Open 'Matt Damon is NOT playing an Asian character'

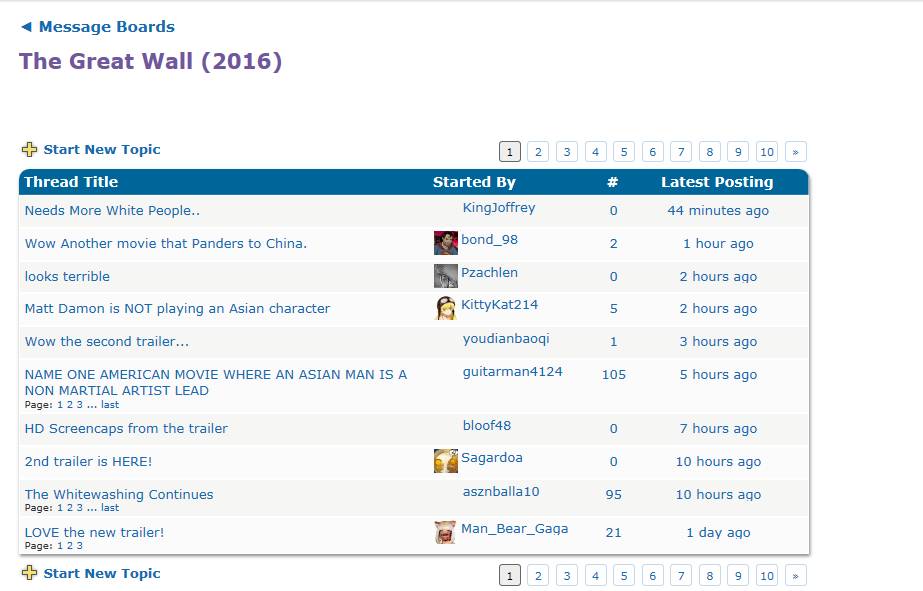[177, 308]
